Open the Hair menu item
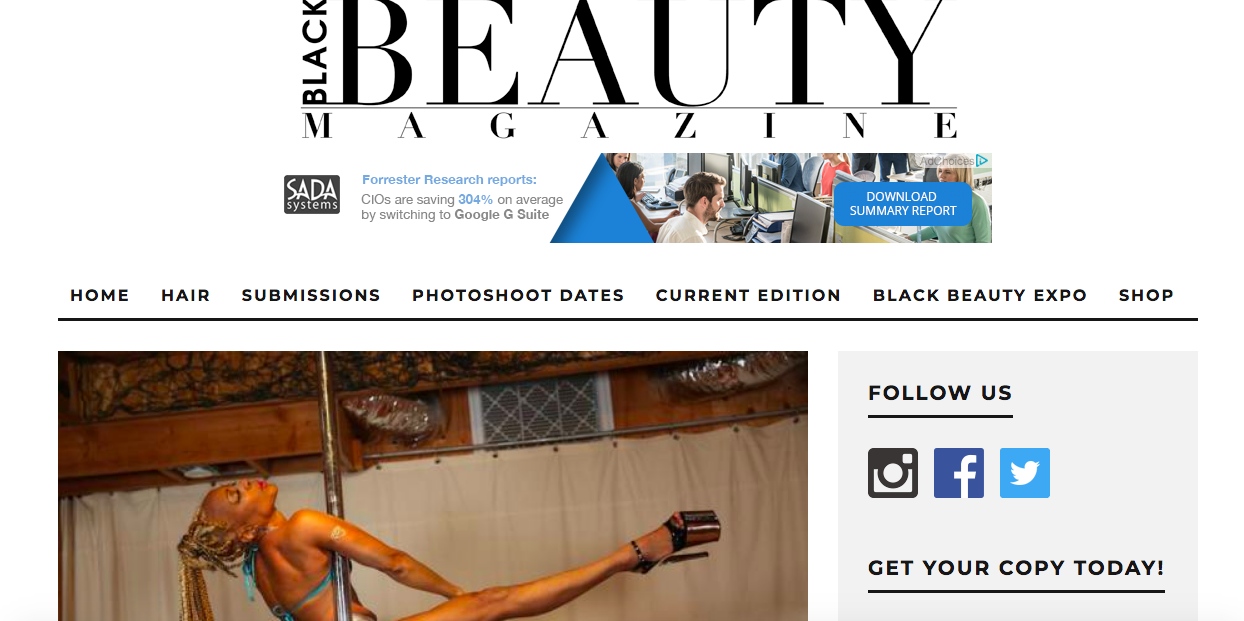This screenshot has height=621, width=1244. coord(186,295)
